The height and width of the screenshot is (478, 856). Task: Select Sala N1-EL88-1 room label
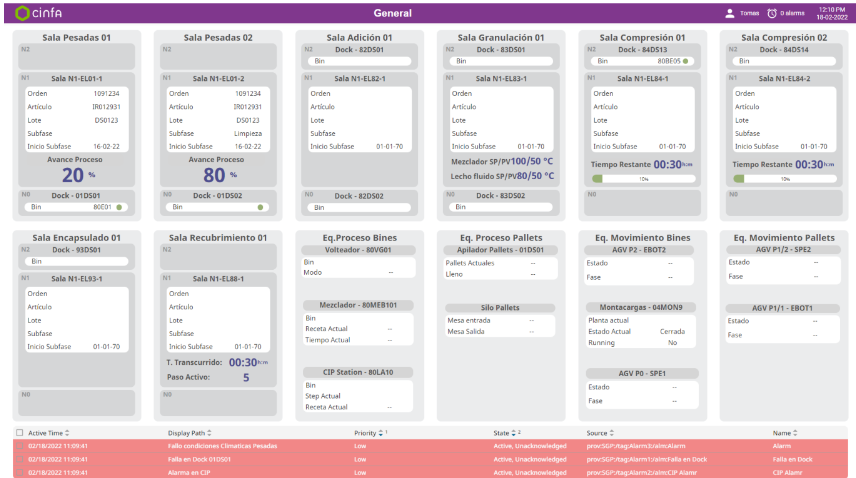point(218,279)
